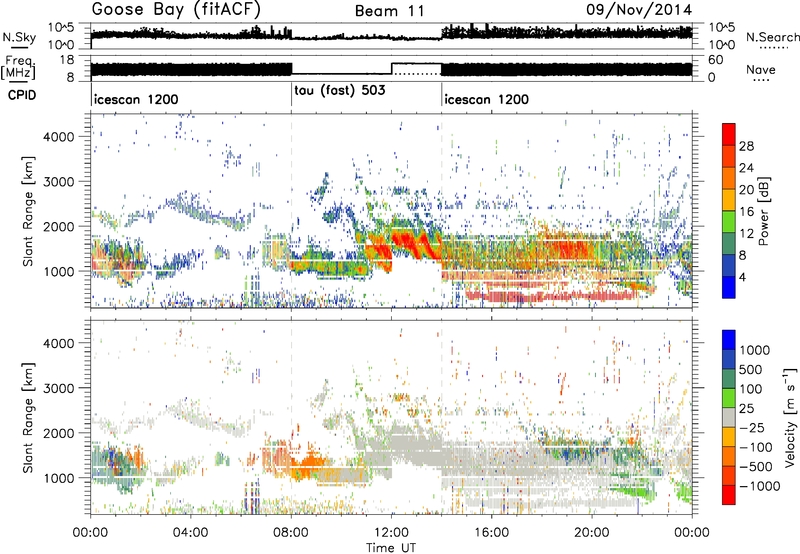800x554 pixels.
Task: Click the '2000' range tick on velocity panel
Action: click(59, 433)
